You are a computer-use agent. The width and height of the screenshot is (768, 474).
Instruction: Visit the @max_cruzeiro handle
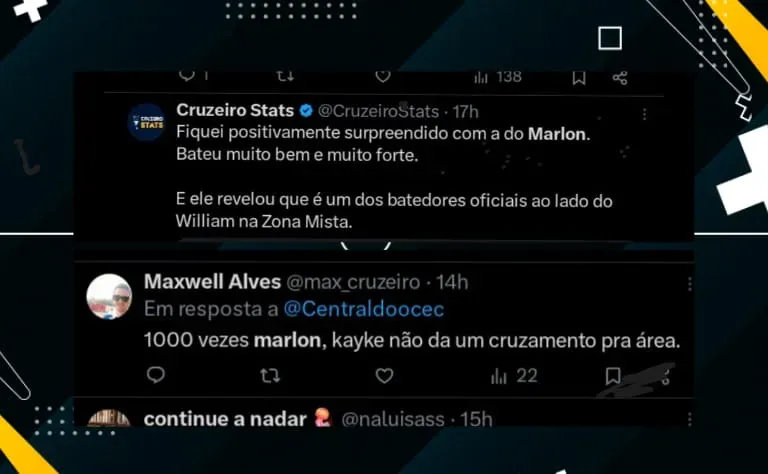tap(353, 283)
